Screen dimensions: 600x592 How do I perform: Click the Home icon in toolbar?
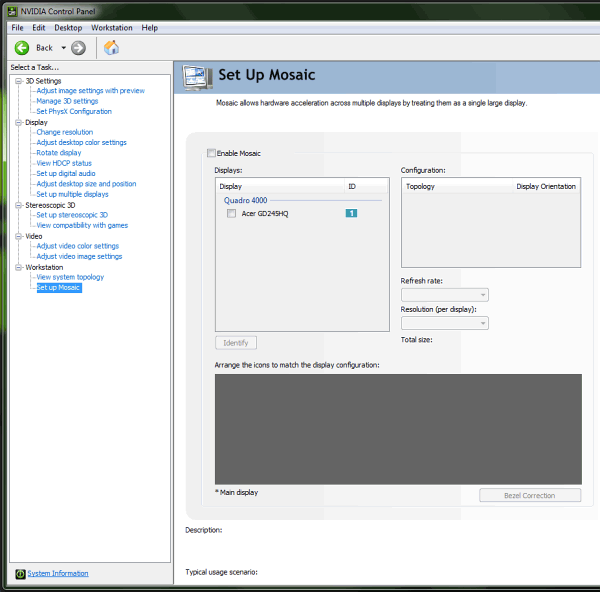click(x=111, y=48)
